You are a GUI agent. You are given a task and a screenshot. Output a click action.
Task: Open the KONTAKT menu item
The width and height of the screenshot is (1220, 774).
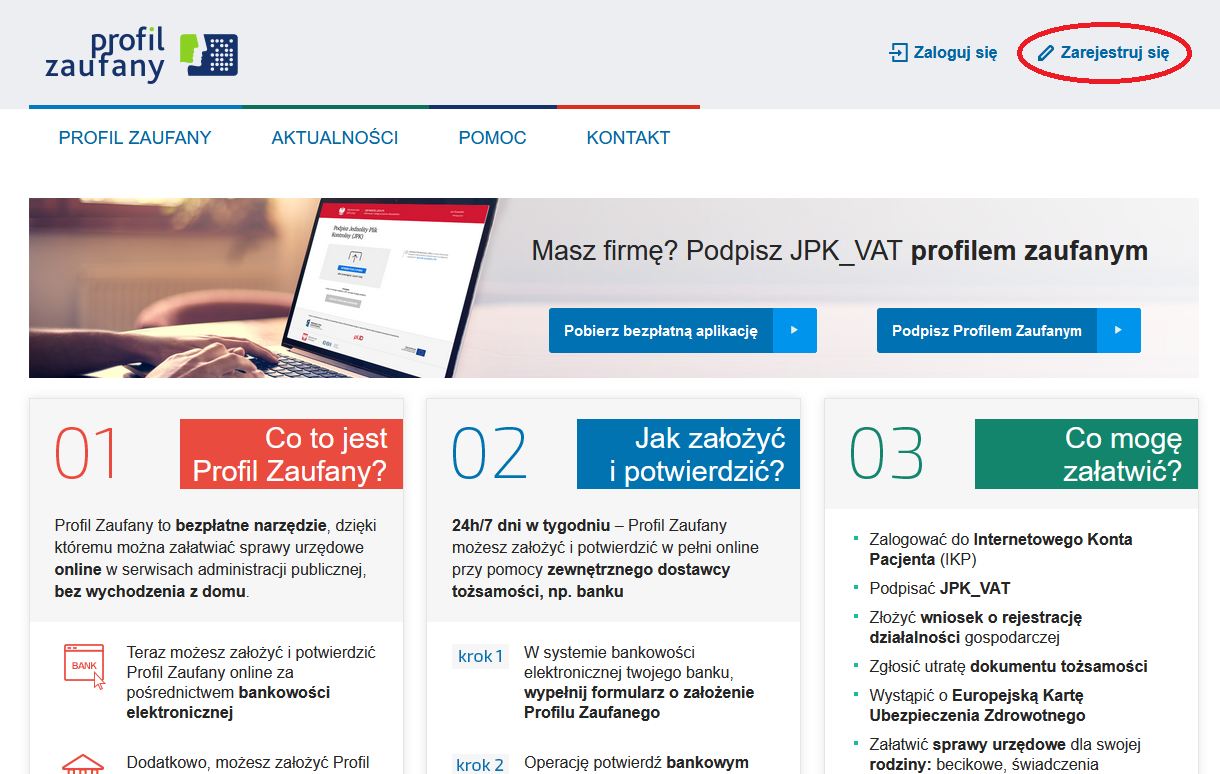[628, 138]
